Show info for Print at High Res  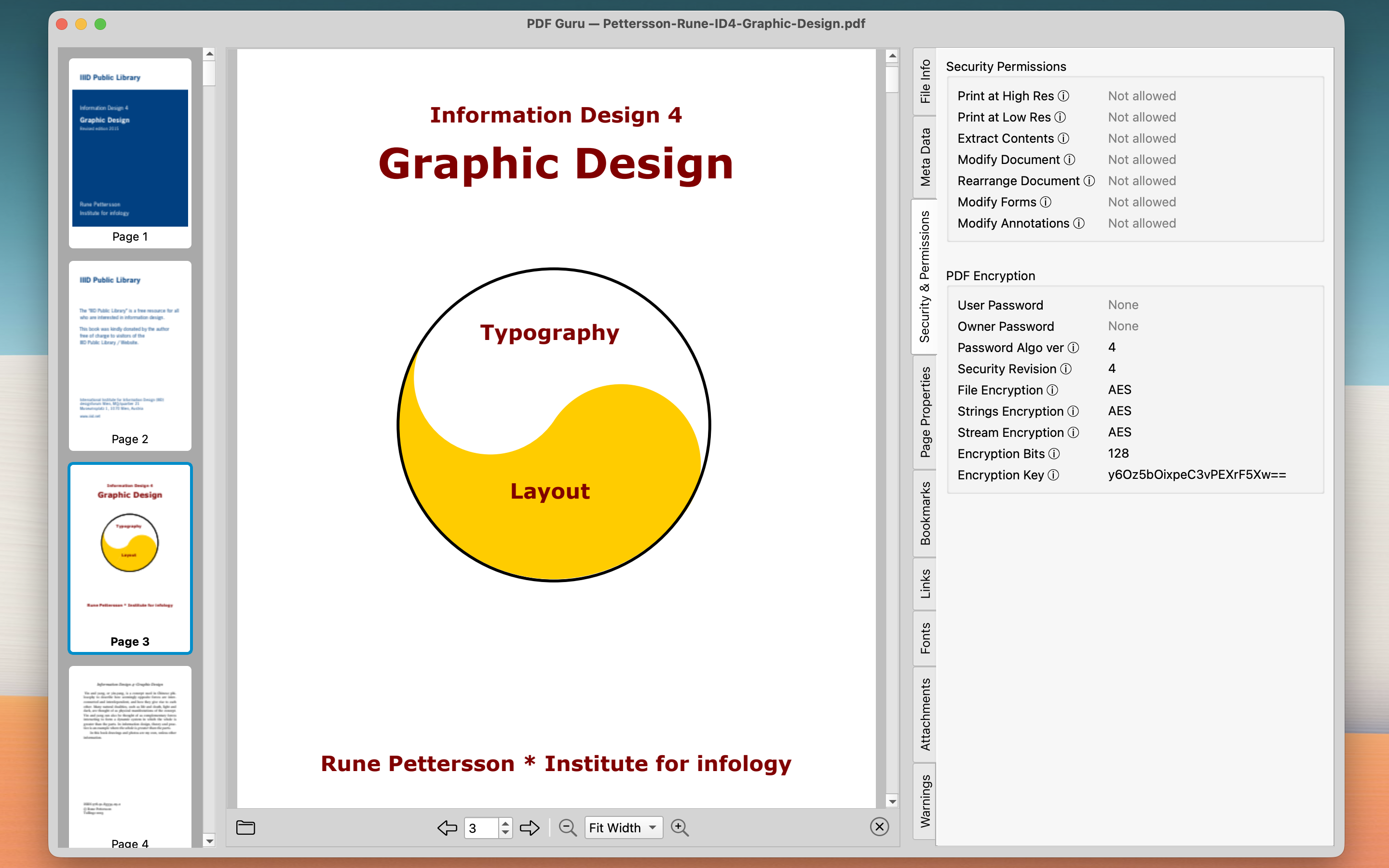(x=1063, y=96)
